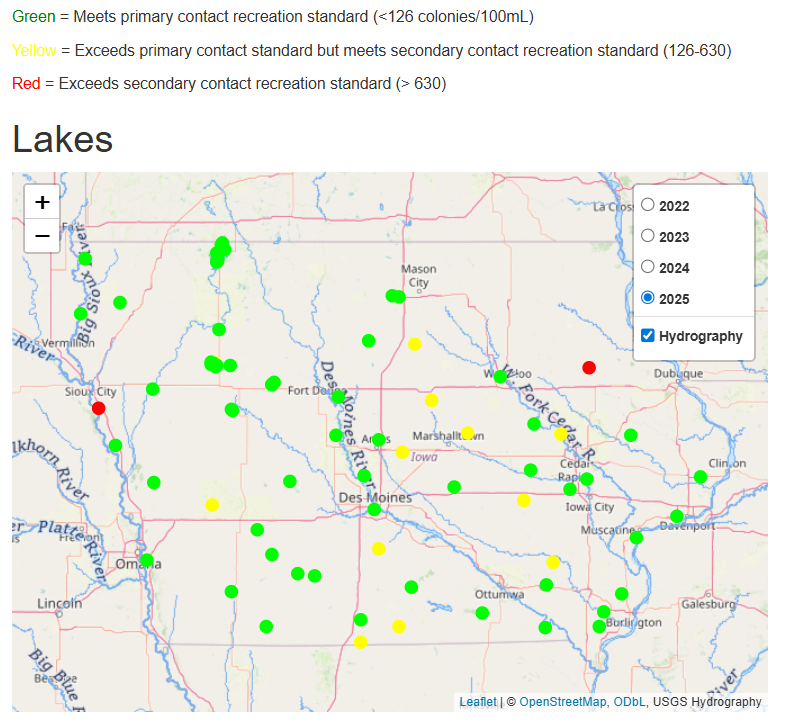Select the 2022 radio button
Screen dimensions: 793x725
tap(648, 205)
